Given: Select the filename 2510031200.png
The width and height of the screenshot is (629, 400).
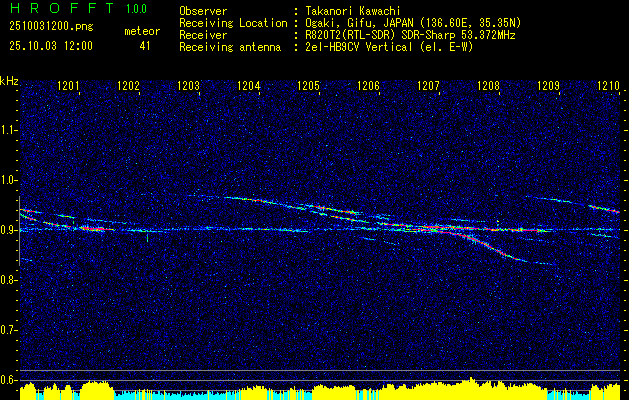Looking at the screenshot, I should 51,27.
